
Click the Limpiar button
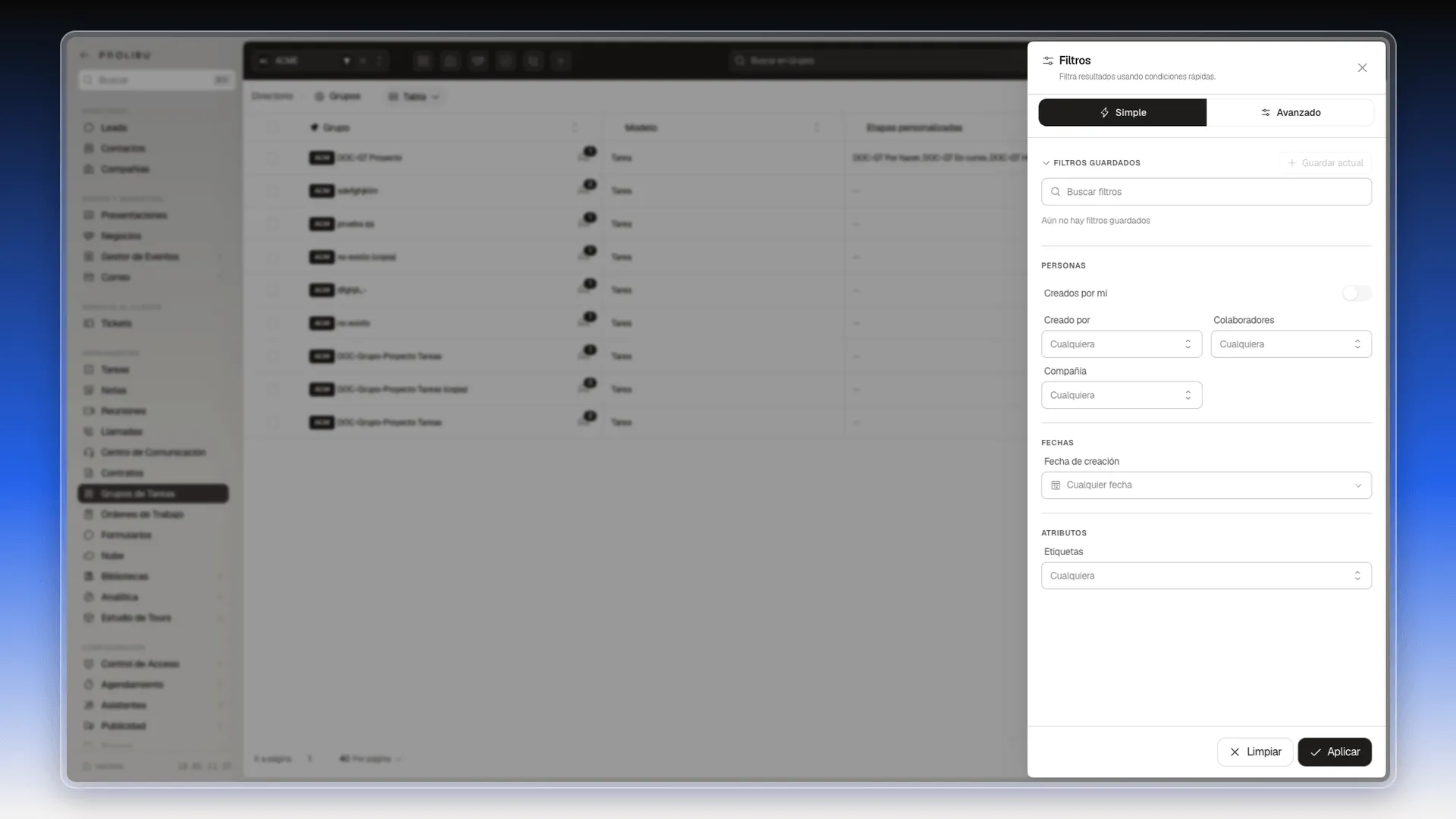coord(1255,752)
